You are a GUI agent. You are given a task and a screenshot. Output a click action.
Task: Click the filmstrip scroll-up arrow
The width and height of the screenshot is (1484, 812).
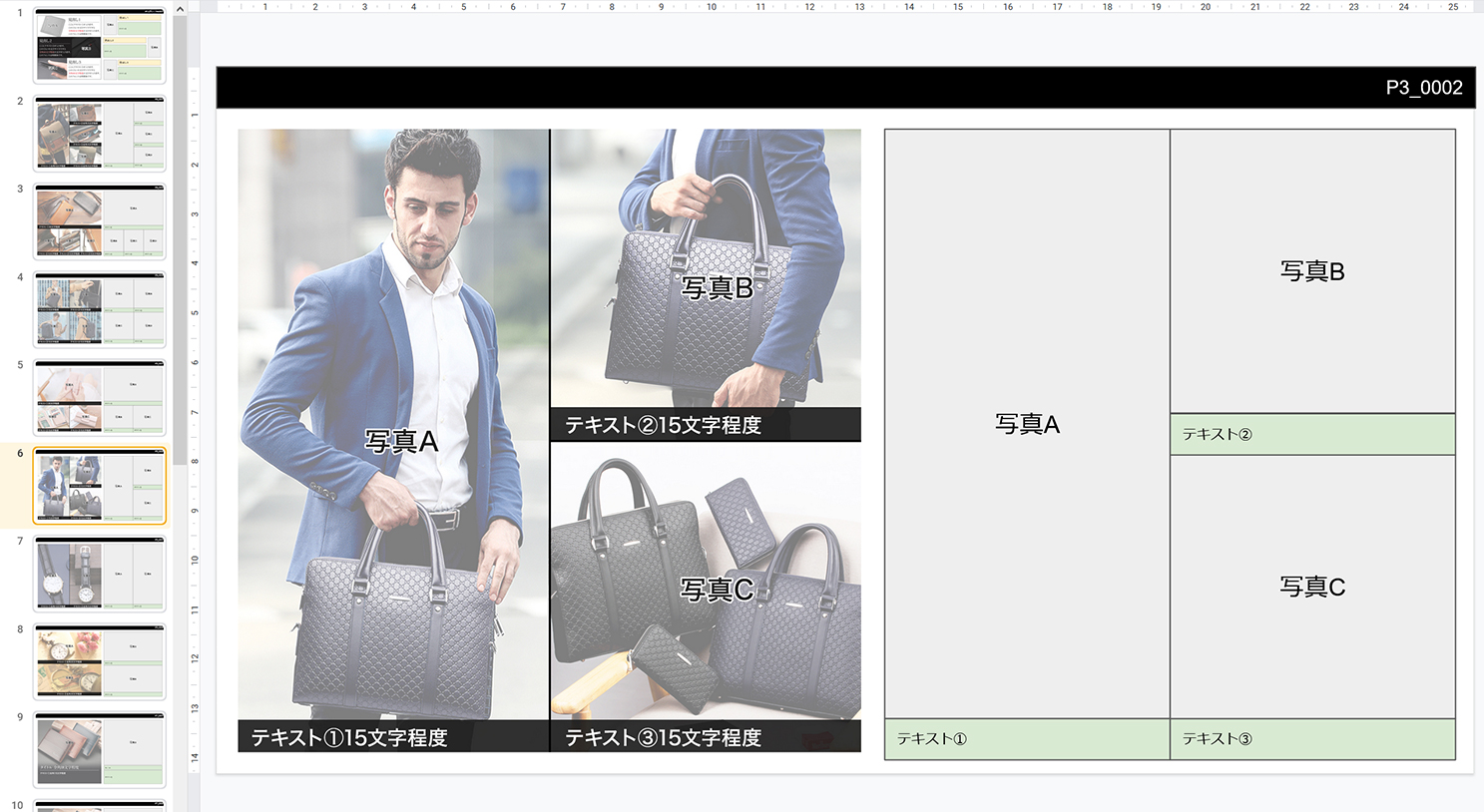coord(180,9)
